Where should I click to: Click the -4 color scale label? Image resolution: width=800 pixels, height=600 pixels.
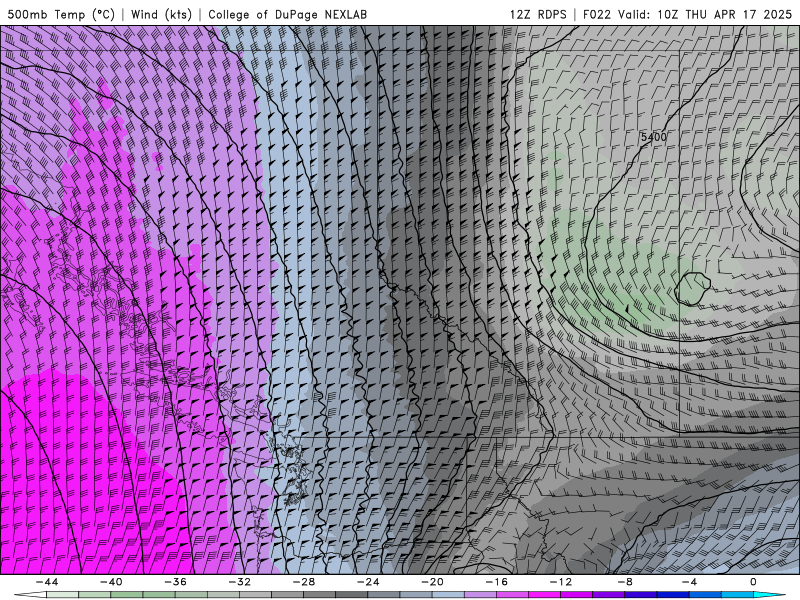[x=689, y=582]
